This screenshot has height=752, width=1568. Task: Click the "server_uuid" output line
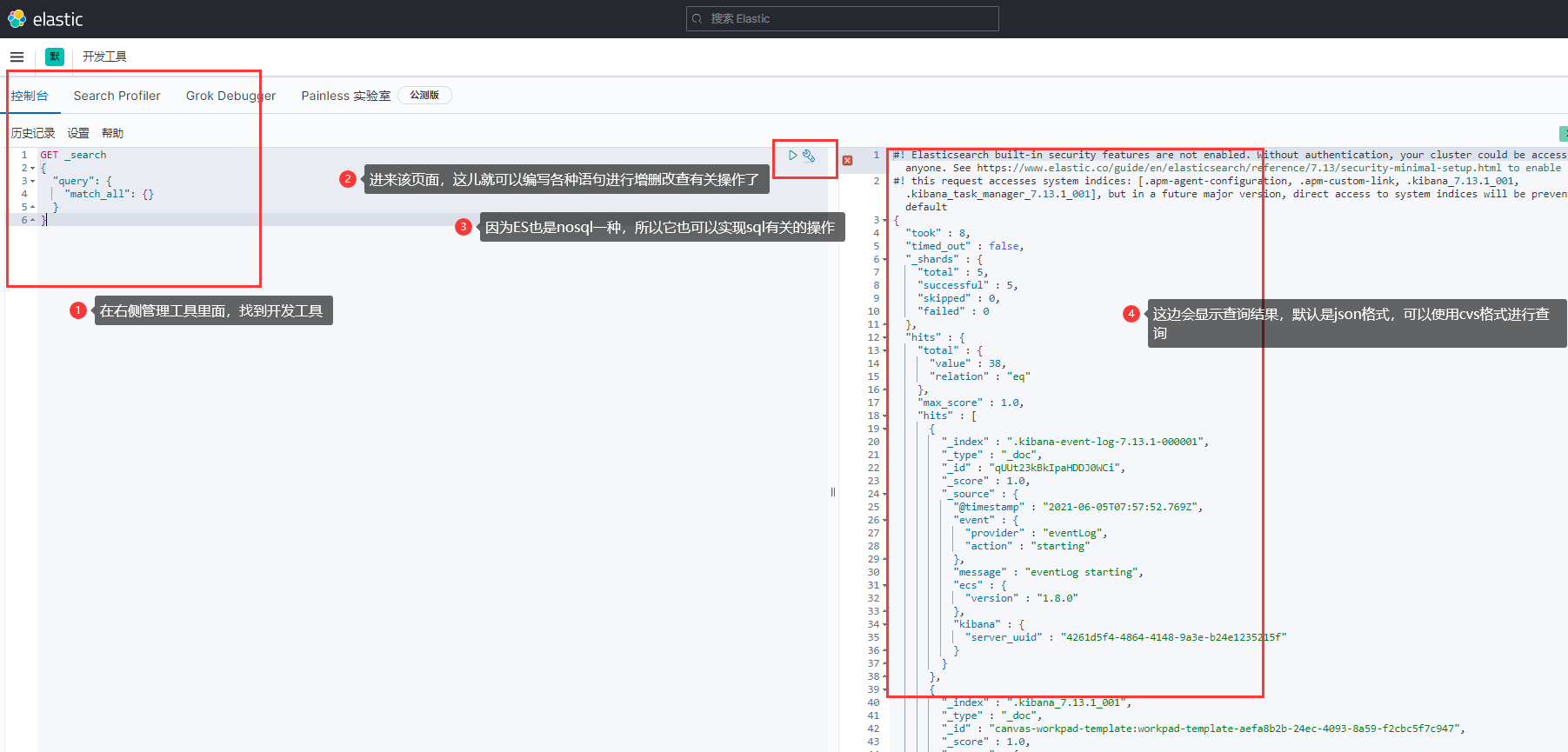pos(1125,637)
